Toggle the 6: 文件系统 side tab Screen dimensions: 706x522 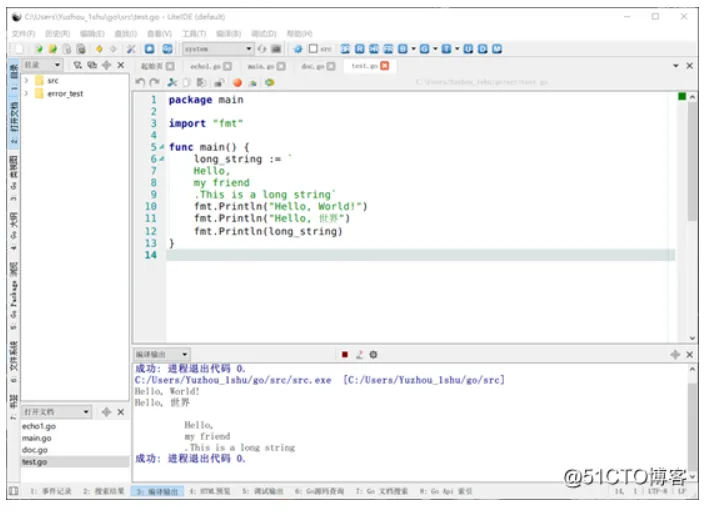click(x=14, y=362)
